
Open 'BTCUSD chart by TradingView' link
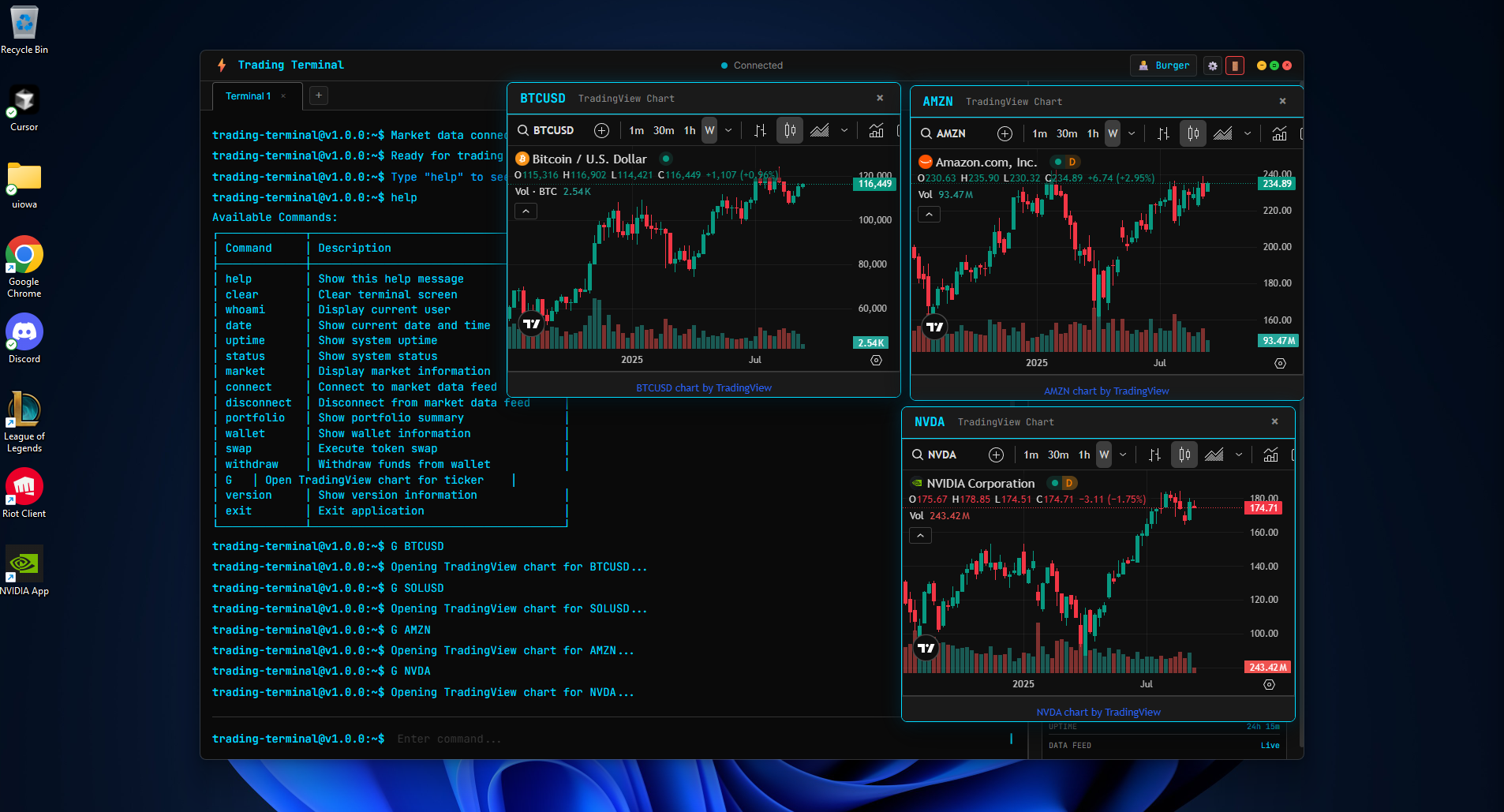(x=704, y=387)
